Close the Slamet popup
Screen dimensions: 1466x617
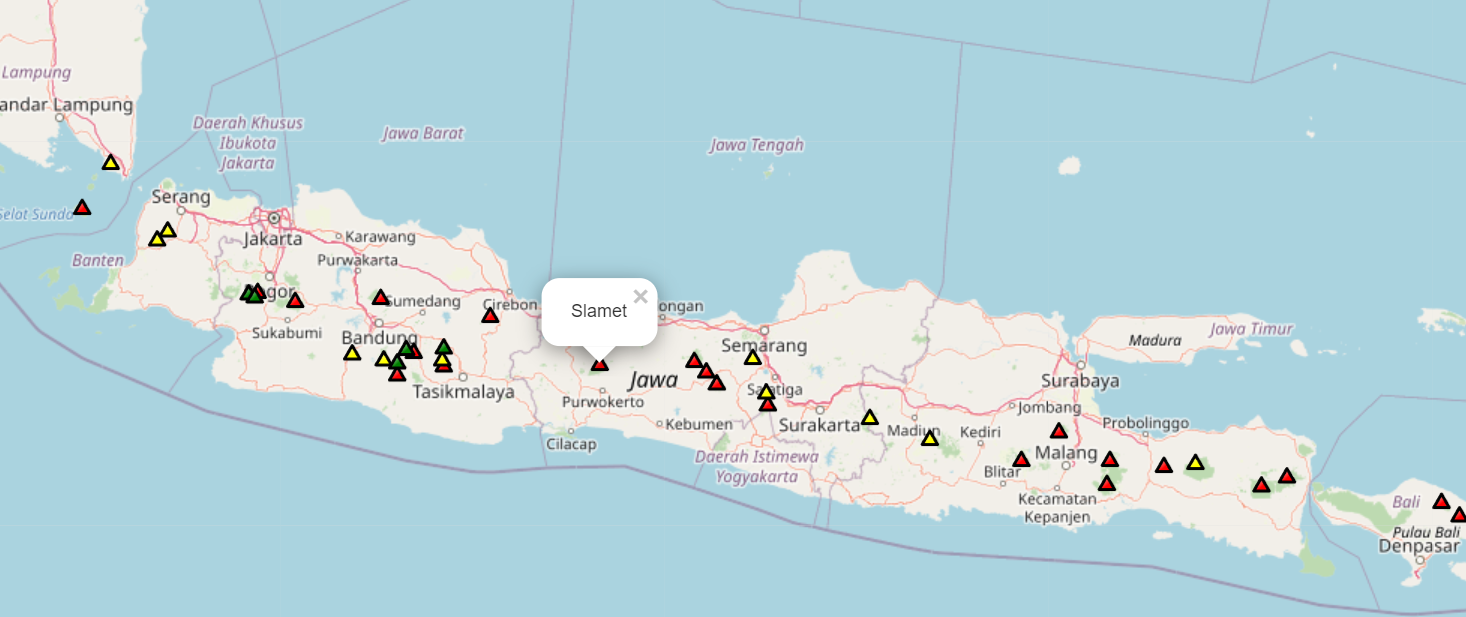pos(641,296)
